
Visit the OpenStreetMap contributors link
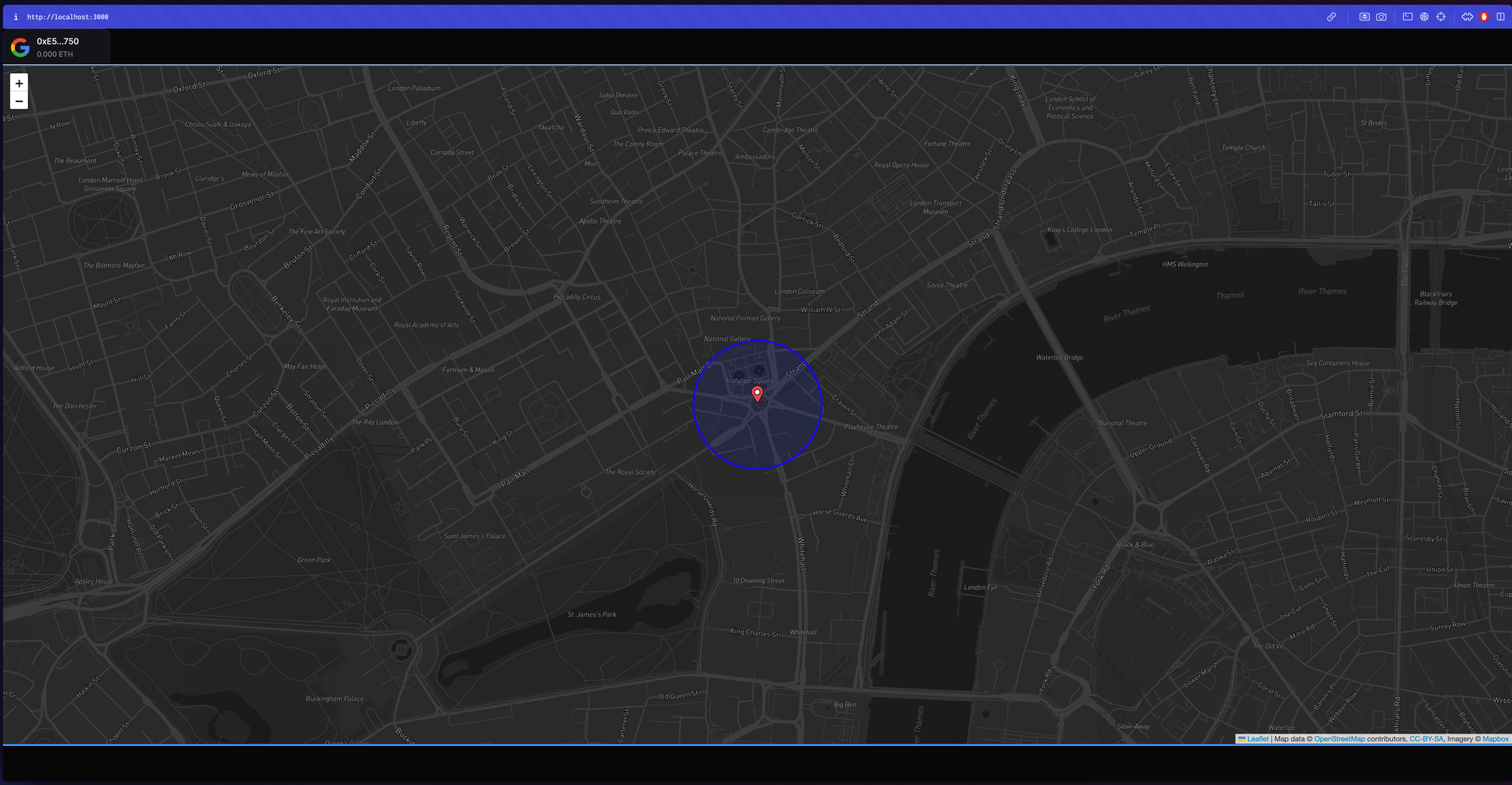[1339, 739]
